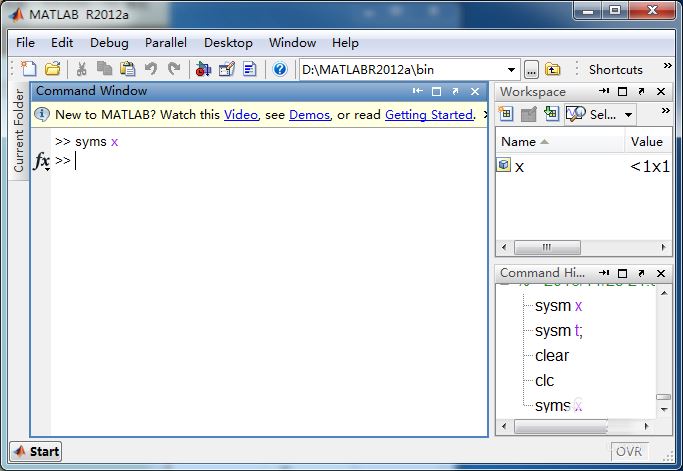Open the fx function browser
Image resolution: width=683 pixels, height=471 pixels.
pyautogui.click(x=42, y=161)
